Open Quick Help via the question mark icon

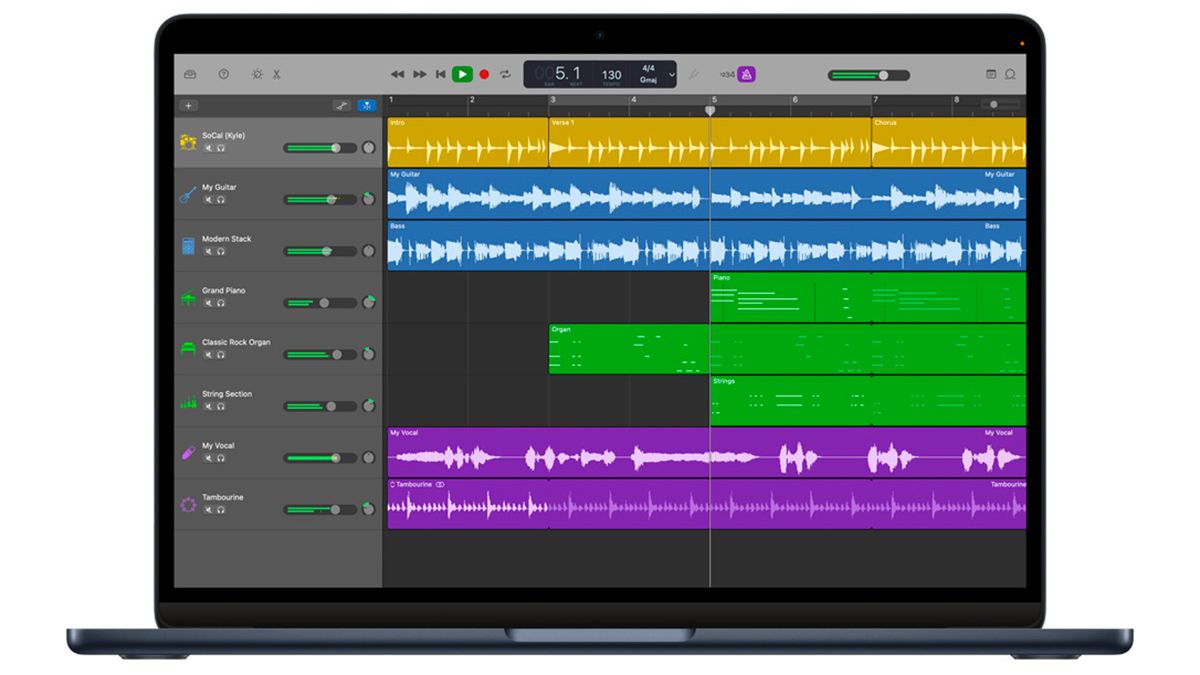click(224, 74)
